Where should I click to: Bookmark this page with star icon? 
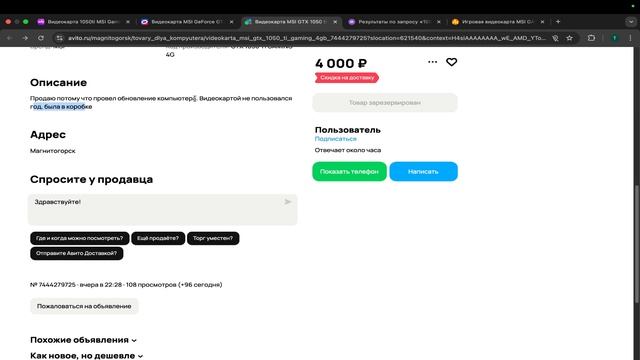coord(569,38)
